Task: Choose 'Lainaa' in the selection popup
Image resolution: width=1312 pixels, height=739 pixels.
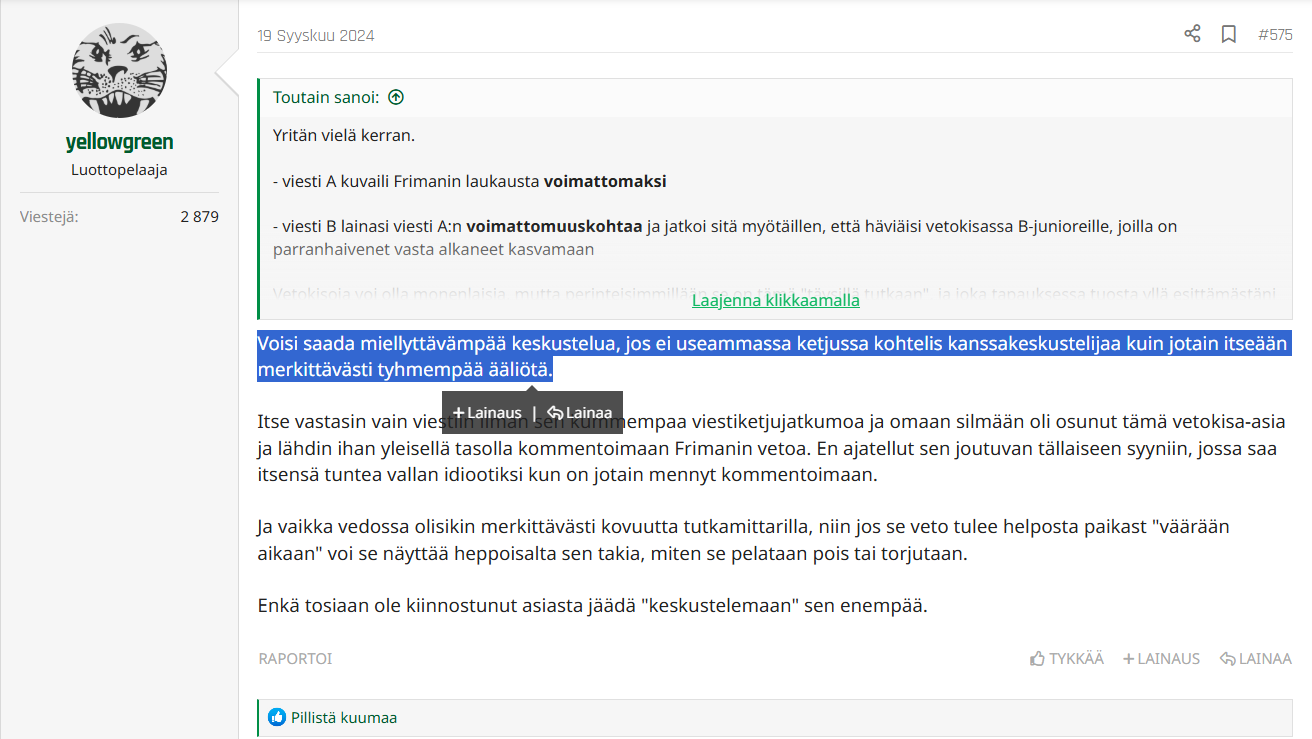Action: point(580,412)
